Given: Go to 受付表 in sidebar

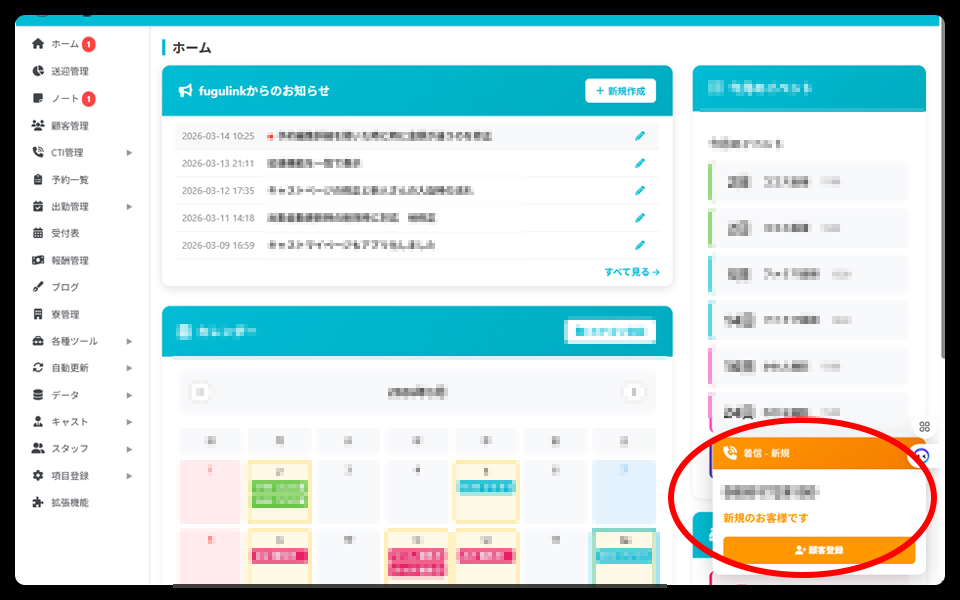Looking at the screenshot, I should coord(65,233).
